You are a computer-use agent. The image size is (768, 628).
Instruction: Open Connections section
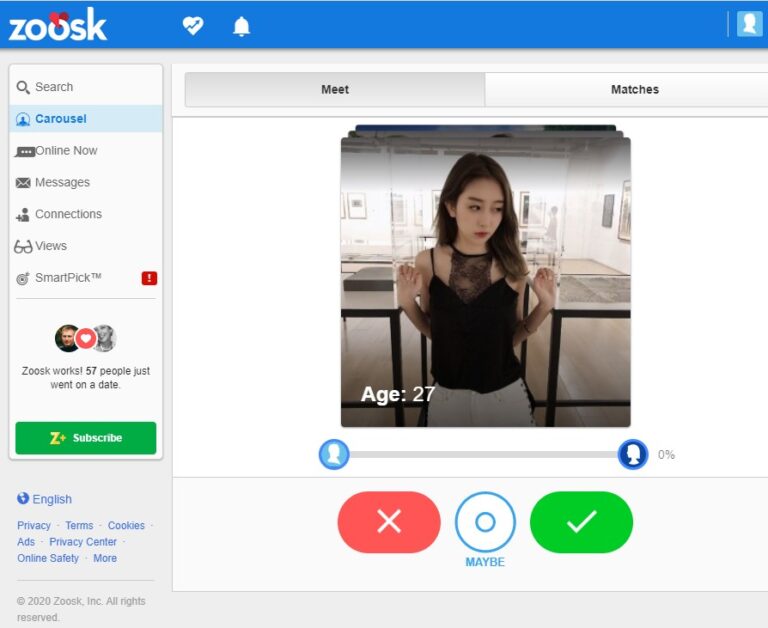tap(86, 215)
